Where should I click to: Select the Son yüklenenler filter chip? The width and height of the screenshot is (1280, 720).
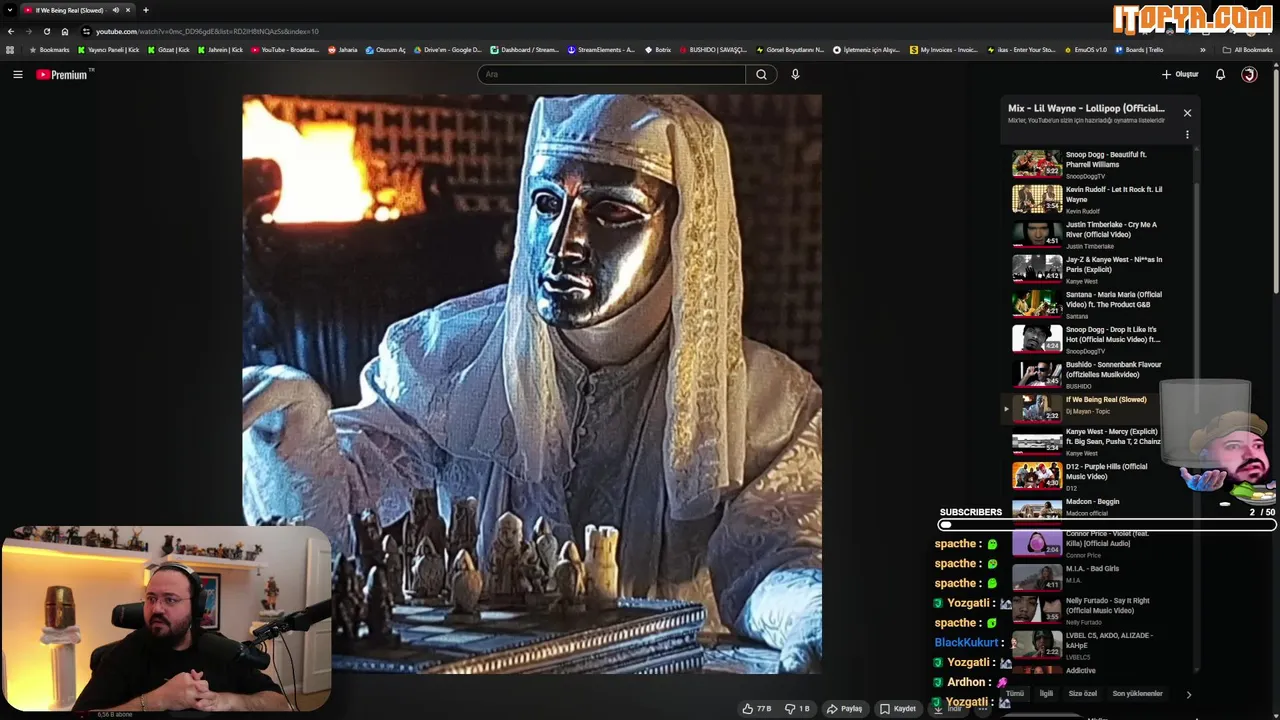[1137, 693]
